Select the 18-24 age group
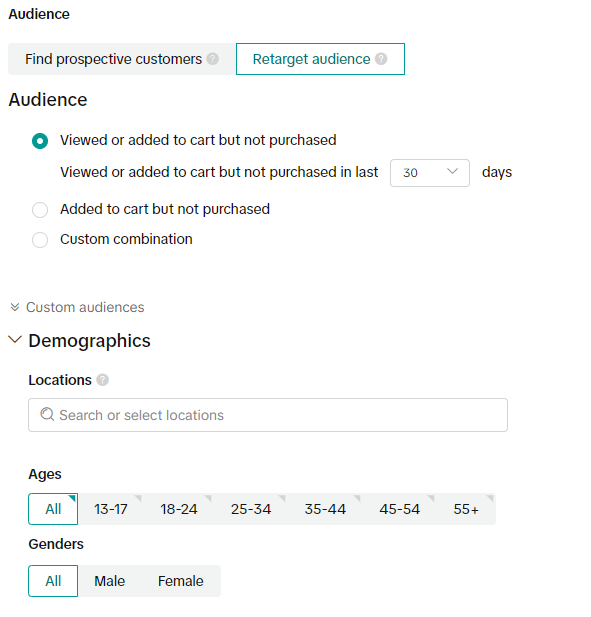Image resolution: width=591 pixels, height=617 pixels. (x=179, y=509)
